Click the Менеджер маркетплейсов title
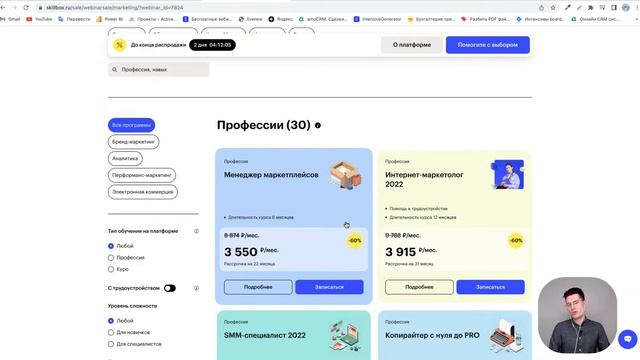Viewport: 640px width, 360px height. (x=271, y=175)
